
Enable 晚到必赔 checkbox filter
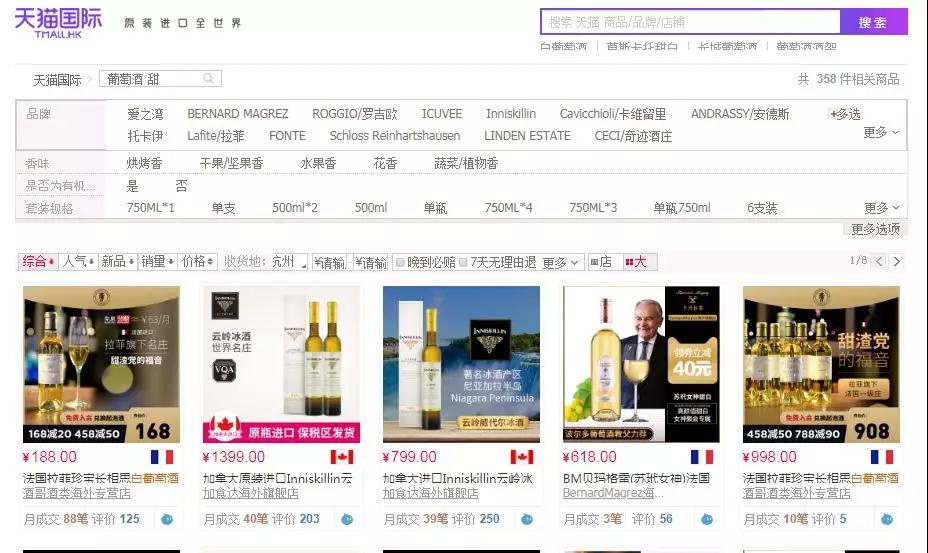tap(400, 262)
